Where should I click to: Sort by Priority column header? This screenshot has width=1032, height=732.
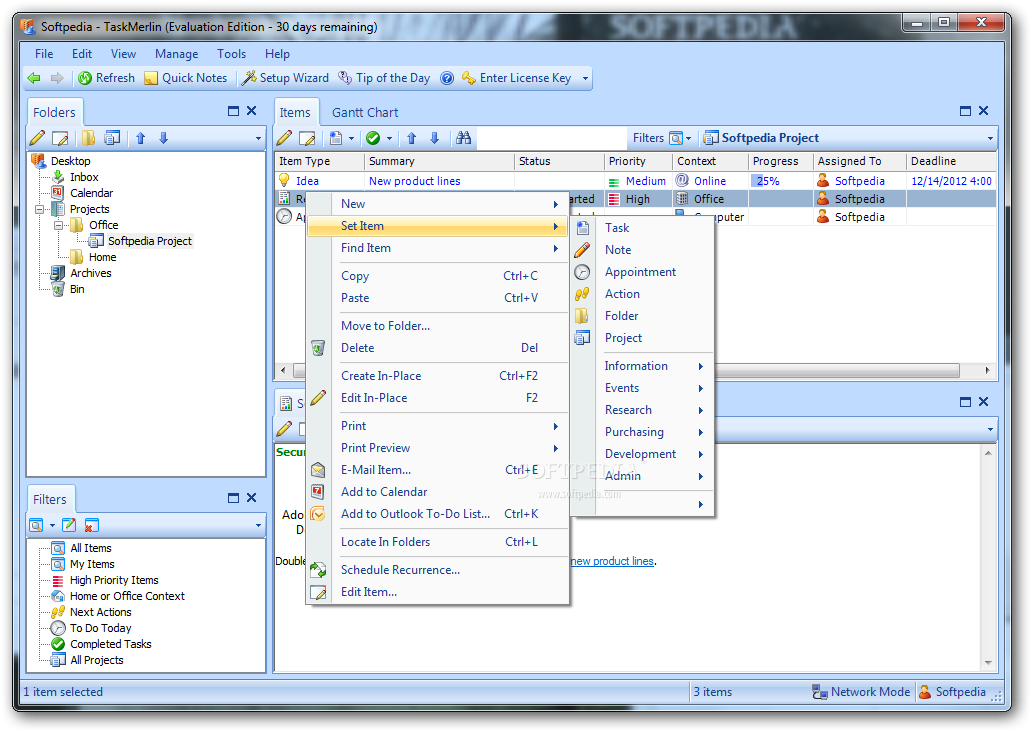coord(637,161)
